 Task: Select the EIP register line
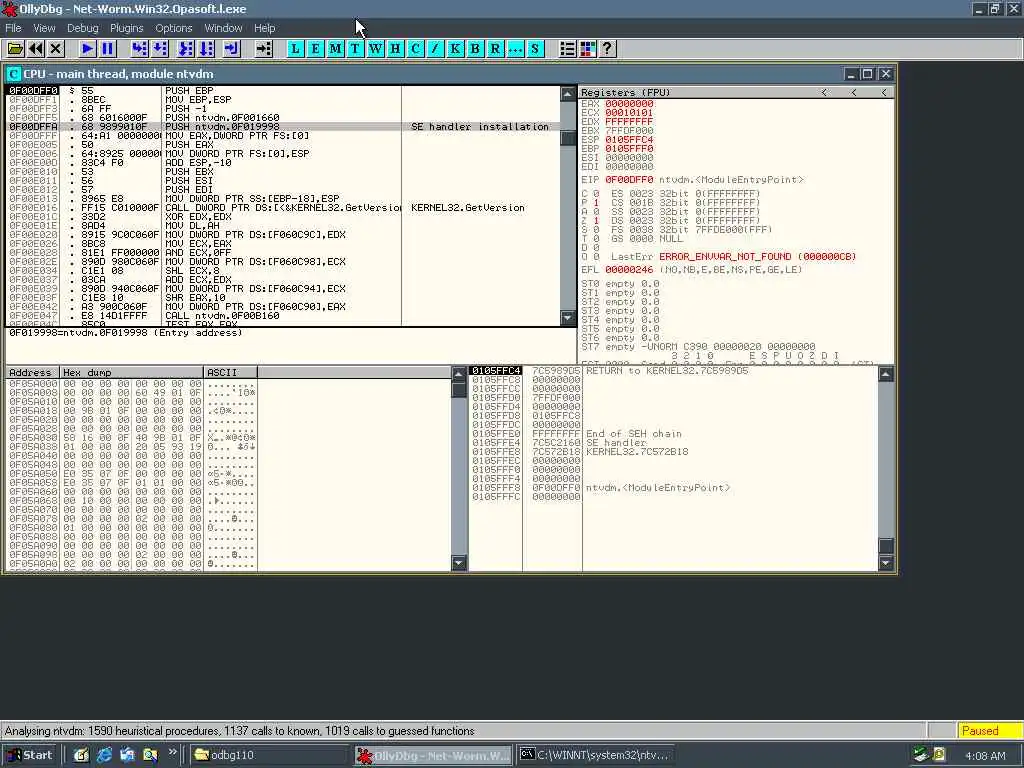point(692,180)
